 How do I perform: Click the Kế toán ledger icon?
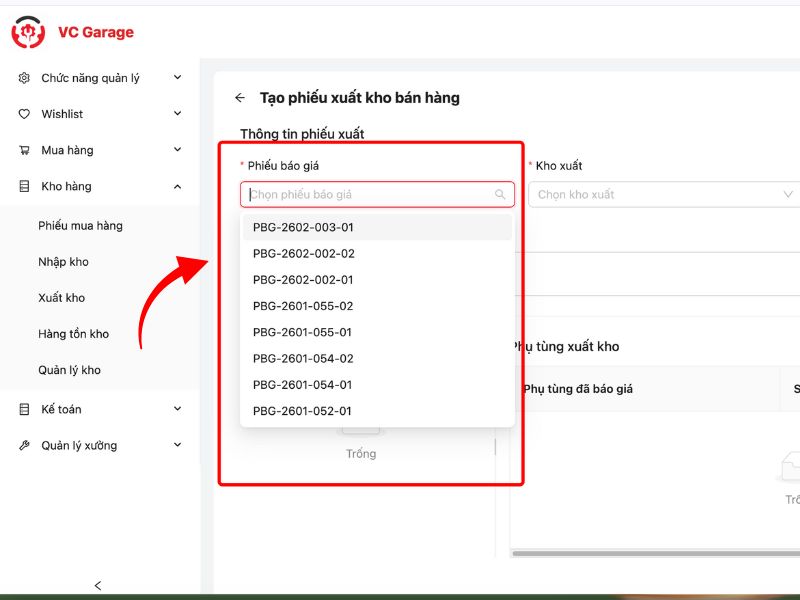(25, 409)
